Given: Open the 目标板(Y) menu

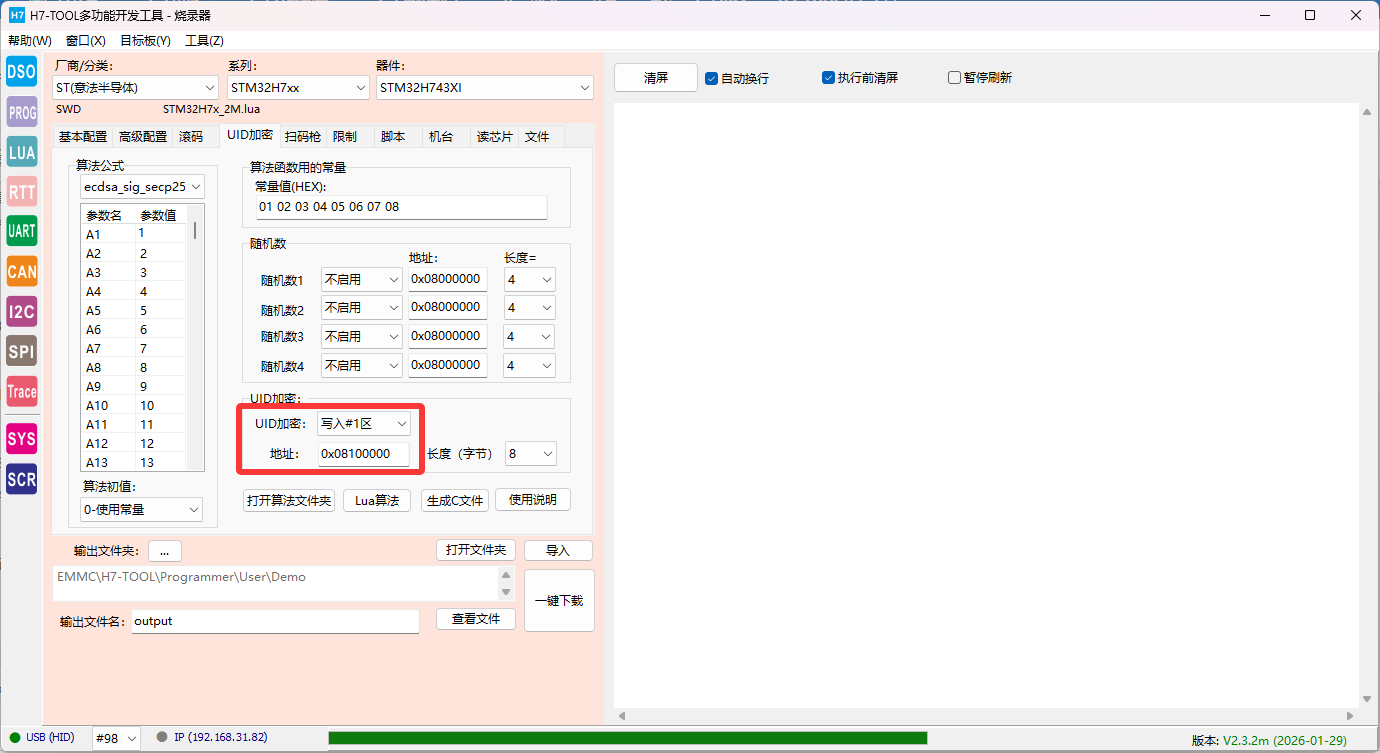Looking at the screenshot, I should coord(145,41).
